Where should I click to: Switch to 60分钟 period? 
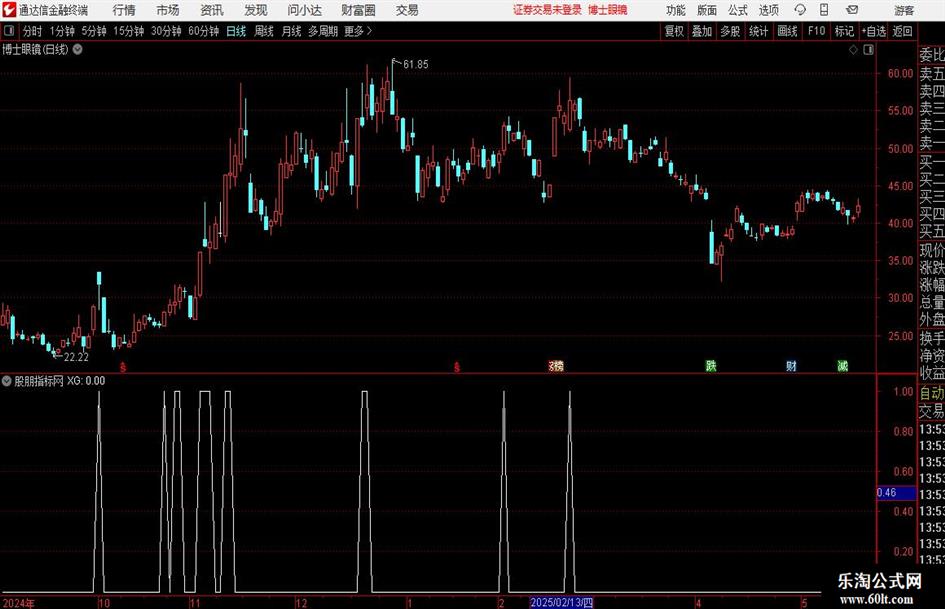click(203, 31)
